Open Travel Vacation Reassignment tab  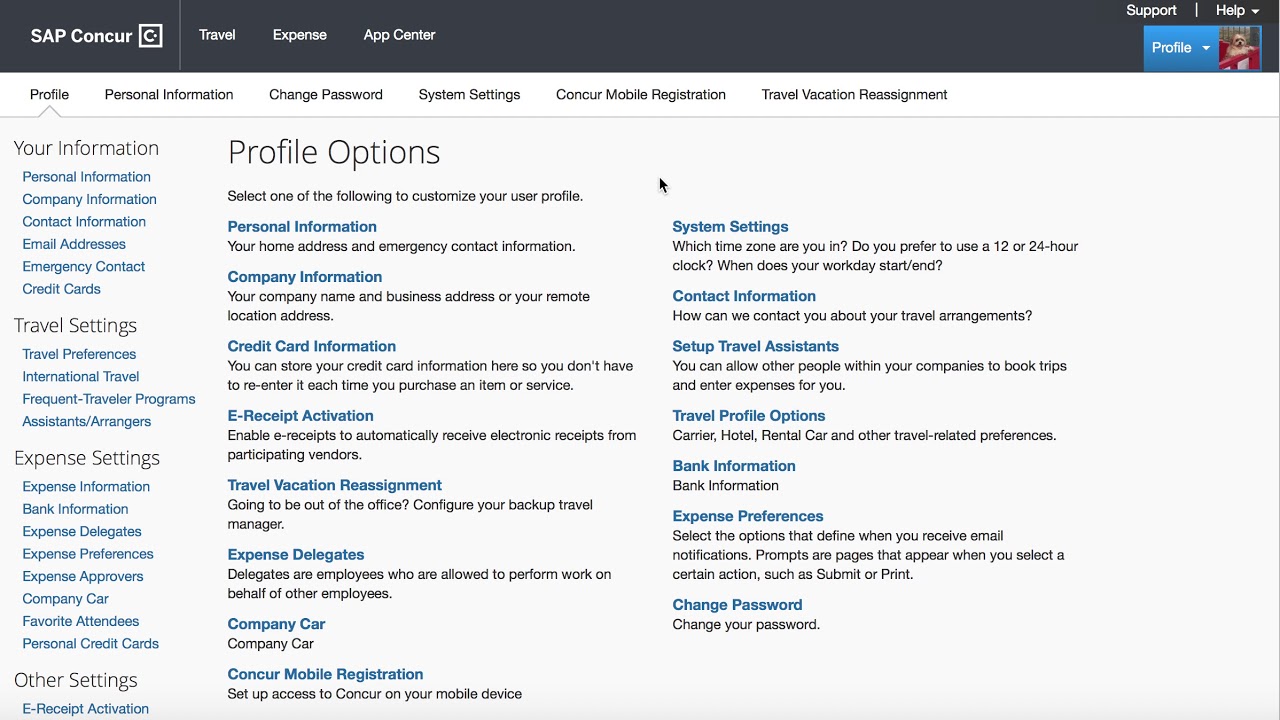tap(854, 95)
